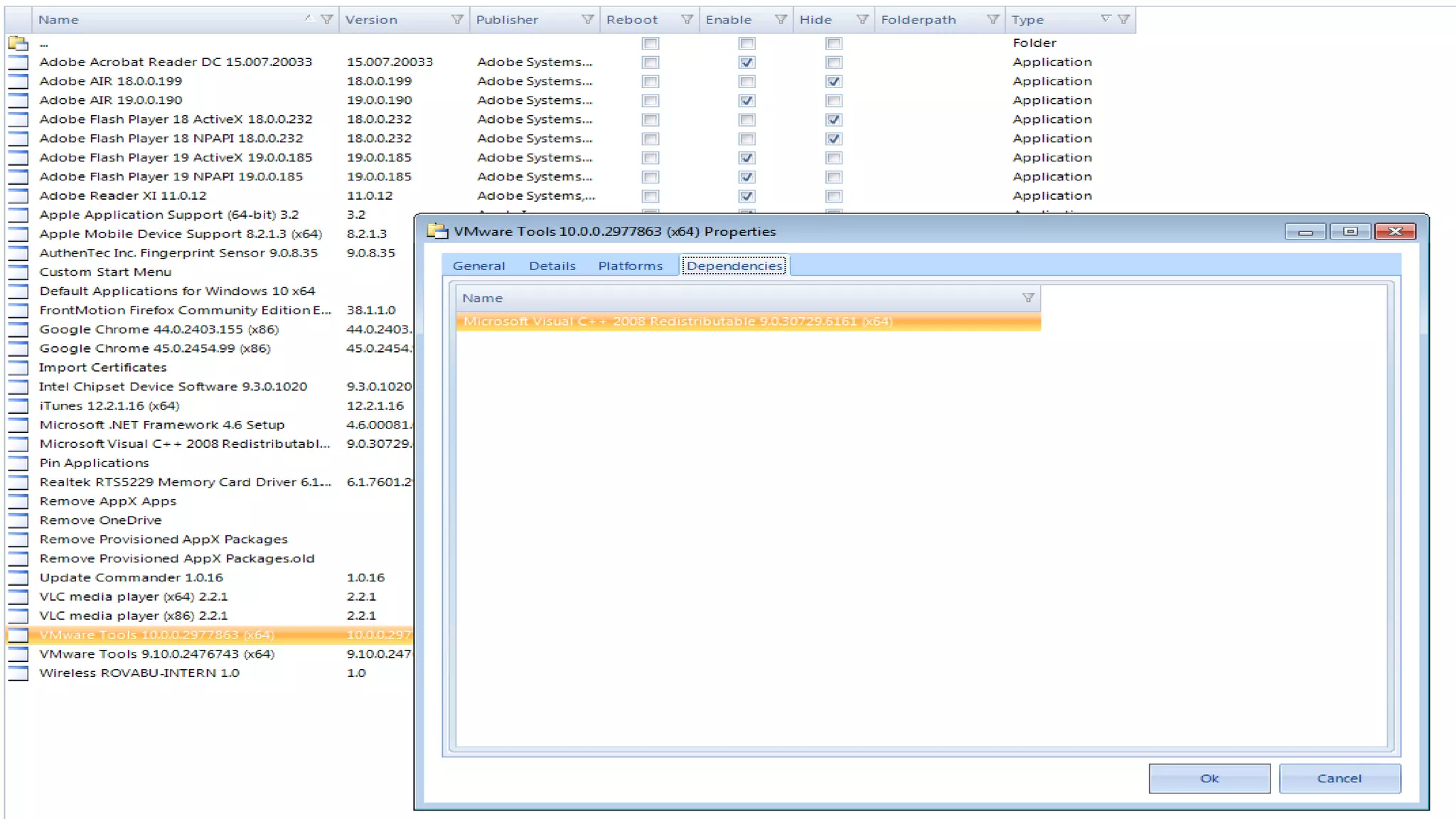This screenshot has width=1456, height=819.
Task: Check Reboot for Adobe Acrobat Reader DC
Action: tap(650, 63)
